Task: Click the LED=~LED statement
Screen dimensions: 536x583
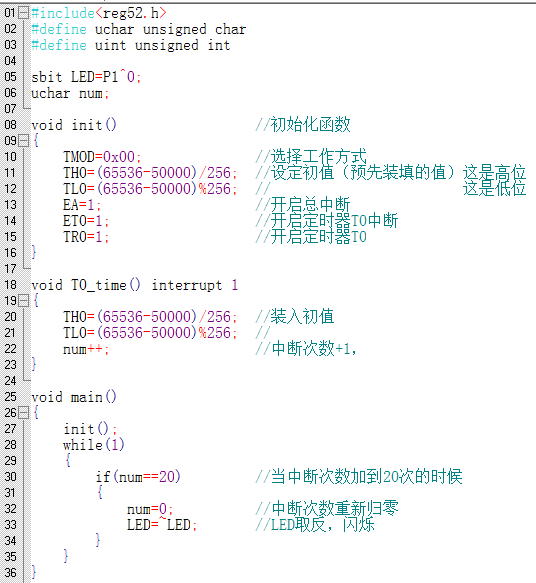Action: [x=162, y=525]
